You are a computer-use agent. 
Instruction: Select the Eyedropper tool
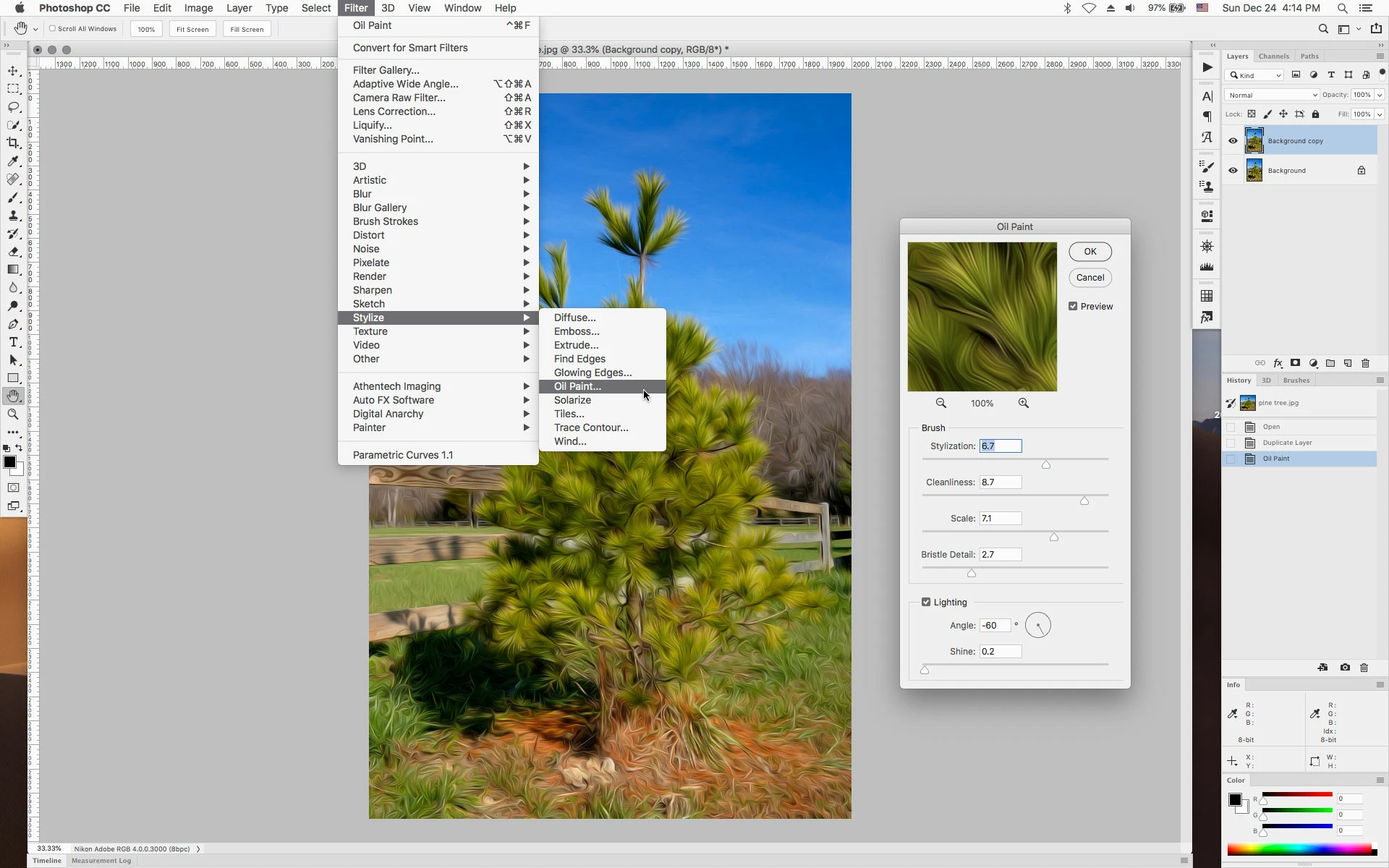click(x=13, y=161)
